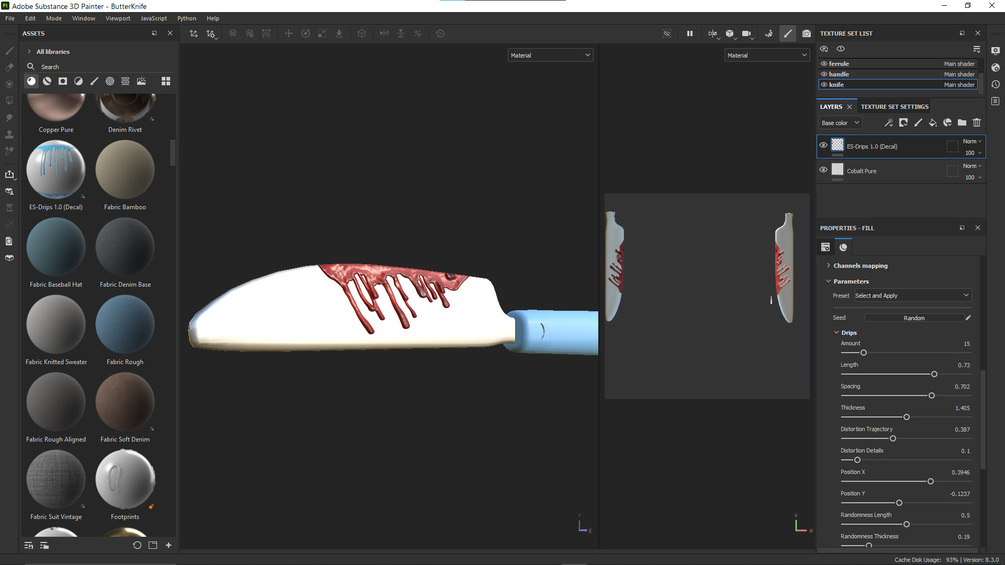Open the Base color channel dropdown

840,122
